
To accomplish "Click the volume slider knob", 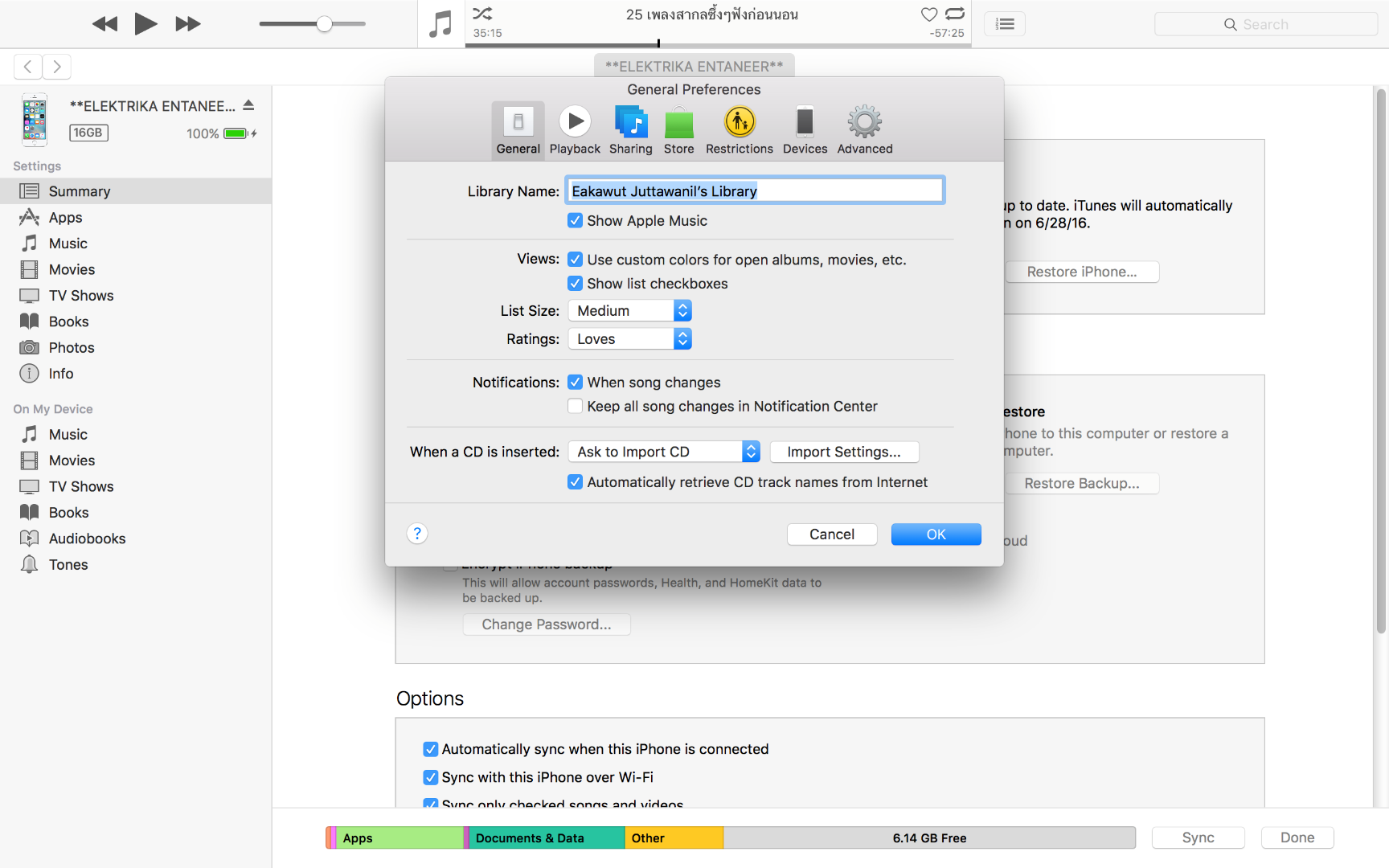I will tap(324, 24).
